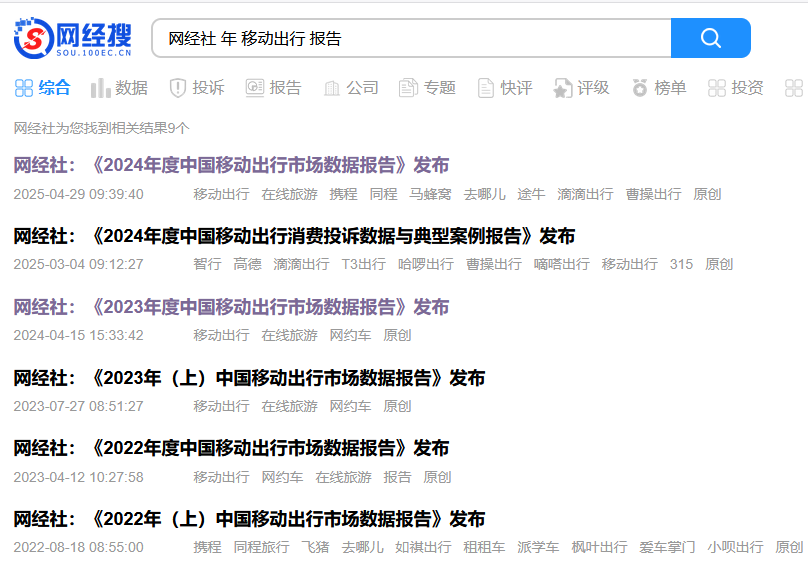Image resolution: width=808 pixels, height=571 pixels.
Task: Click 在线旅游 tag under 2023-07-27 result
Action: [x=290, y=407]
